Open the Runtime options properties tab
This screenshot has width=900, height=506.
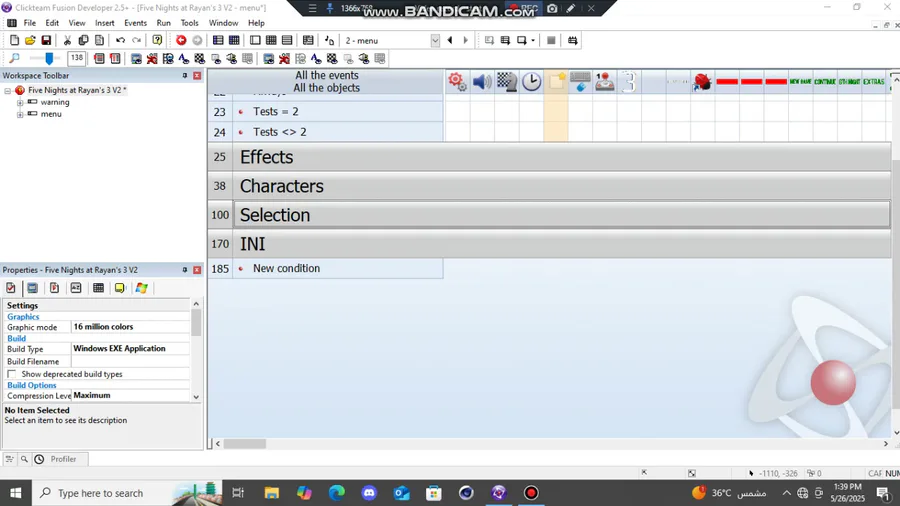(x=54, y=288)
